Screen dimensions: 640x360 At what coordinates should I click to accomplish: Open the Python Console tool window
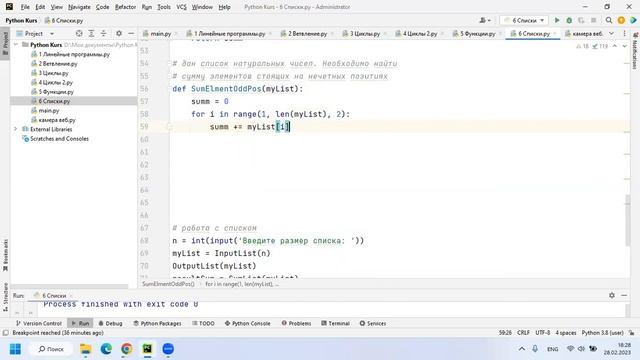[247, 323]
